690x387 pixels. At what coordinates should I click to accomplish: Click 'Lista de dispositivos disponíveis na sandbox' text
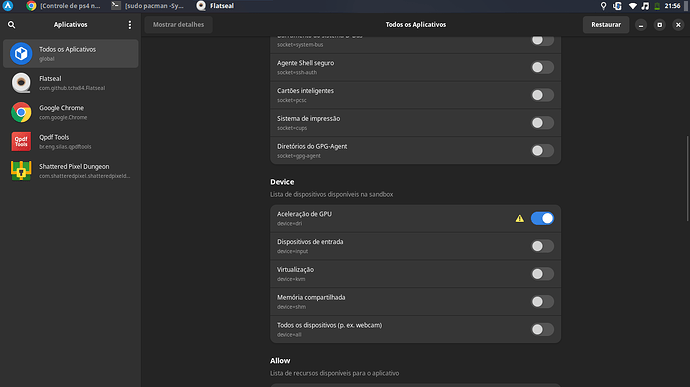point(332,195)
